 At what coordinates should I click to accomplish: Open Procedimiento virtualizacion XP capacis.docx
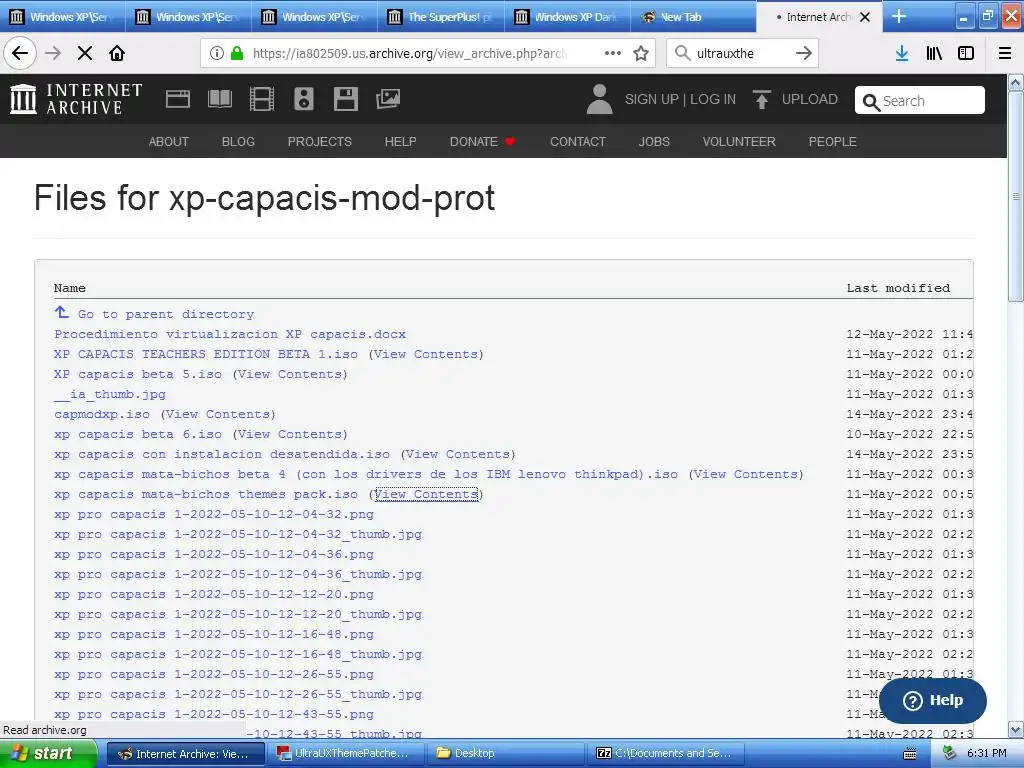click(230, 334)
